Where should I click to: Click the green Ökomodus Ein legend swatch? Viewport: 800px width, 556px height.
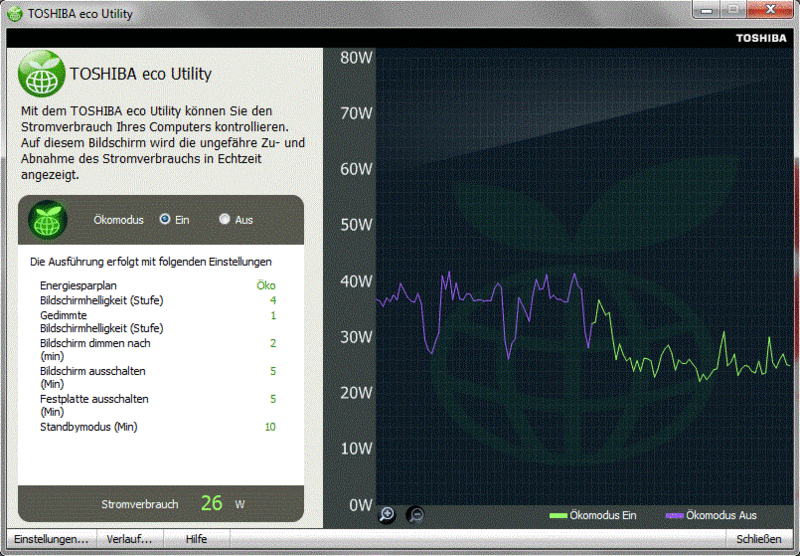point(558,516)
